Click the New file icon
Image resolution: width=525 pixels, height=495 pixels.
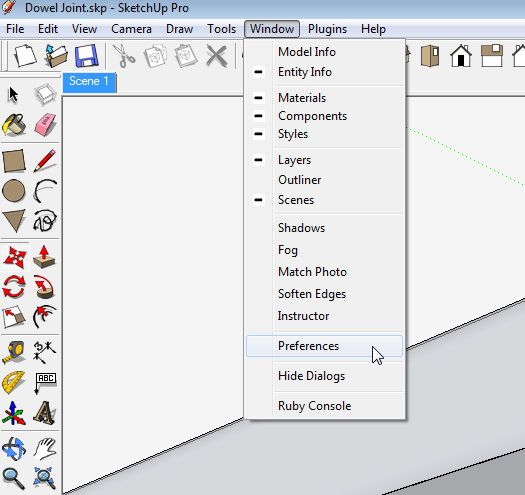(25, 56)
